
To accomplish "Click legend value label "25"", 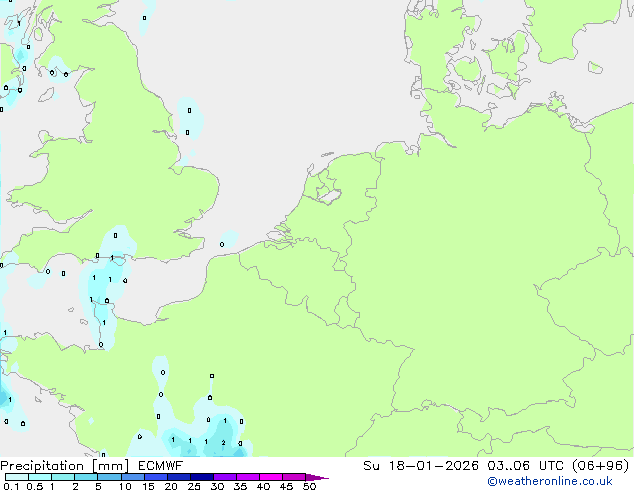I will (x=194, y=486).
